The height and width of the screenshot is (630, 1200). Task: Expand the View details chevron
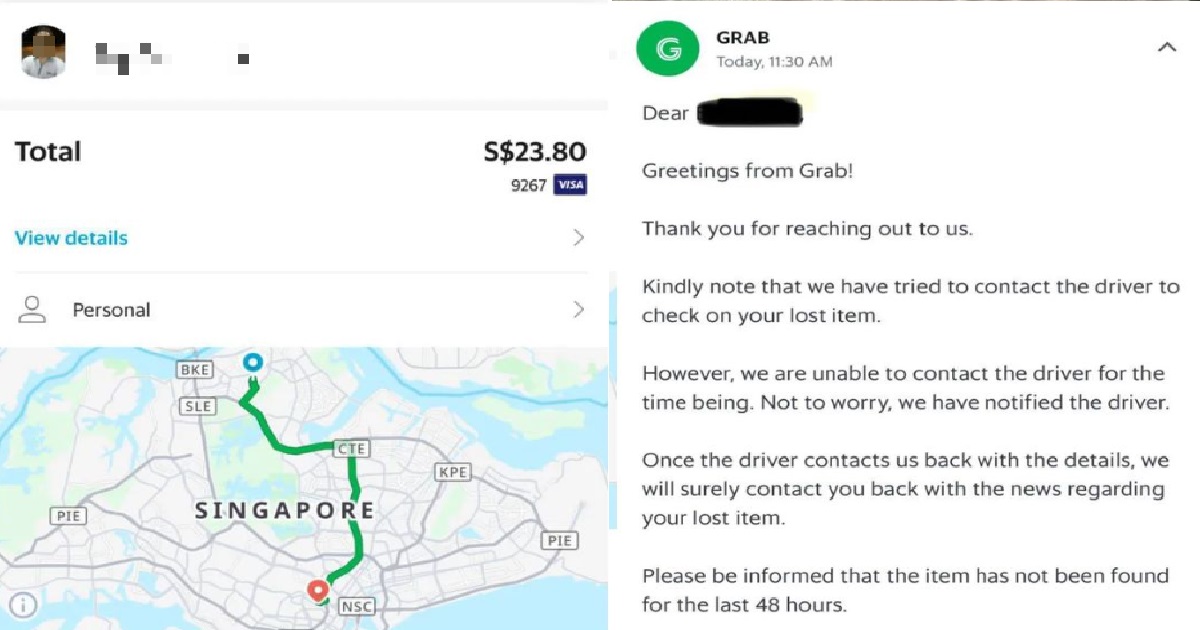coord(580,238)
